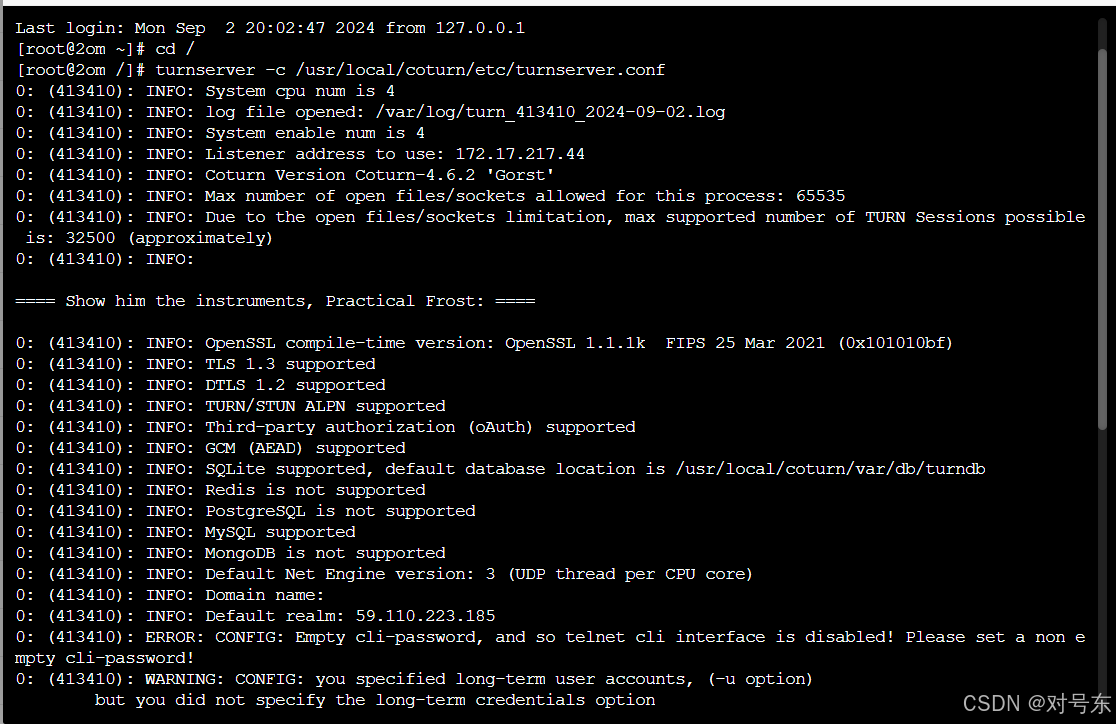Click the 'Redis is not supported' line
This screenshot has width=1116, height=724.
click(221, 490)
